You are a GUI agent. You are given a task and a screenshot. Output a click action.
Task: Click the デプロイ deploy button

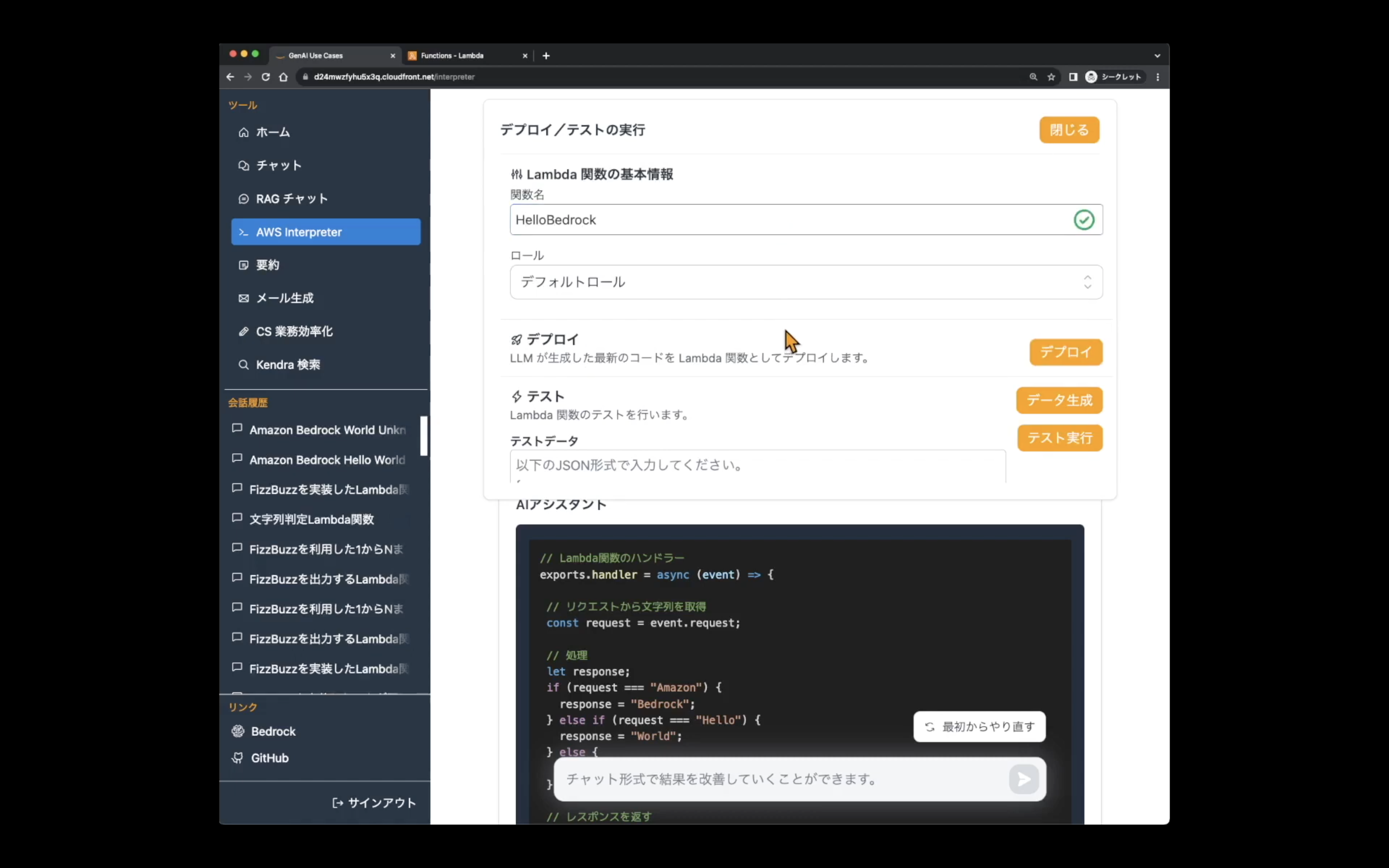[x=1065, y=352]
